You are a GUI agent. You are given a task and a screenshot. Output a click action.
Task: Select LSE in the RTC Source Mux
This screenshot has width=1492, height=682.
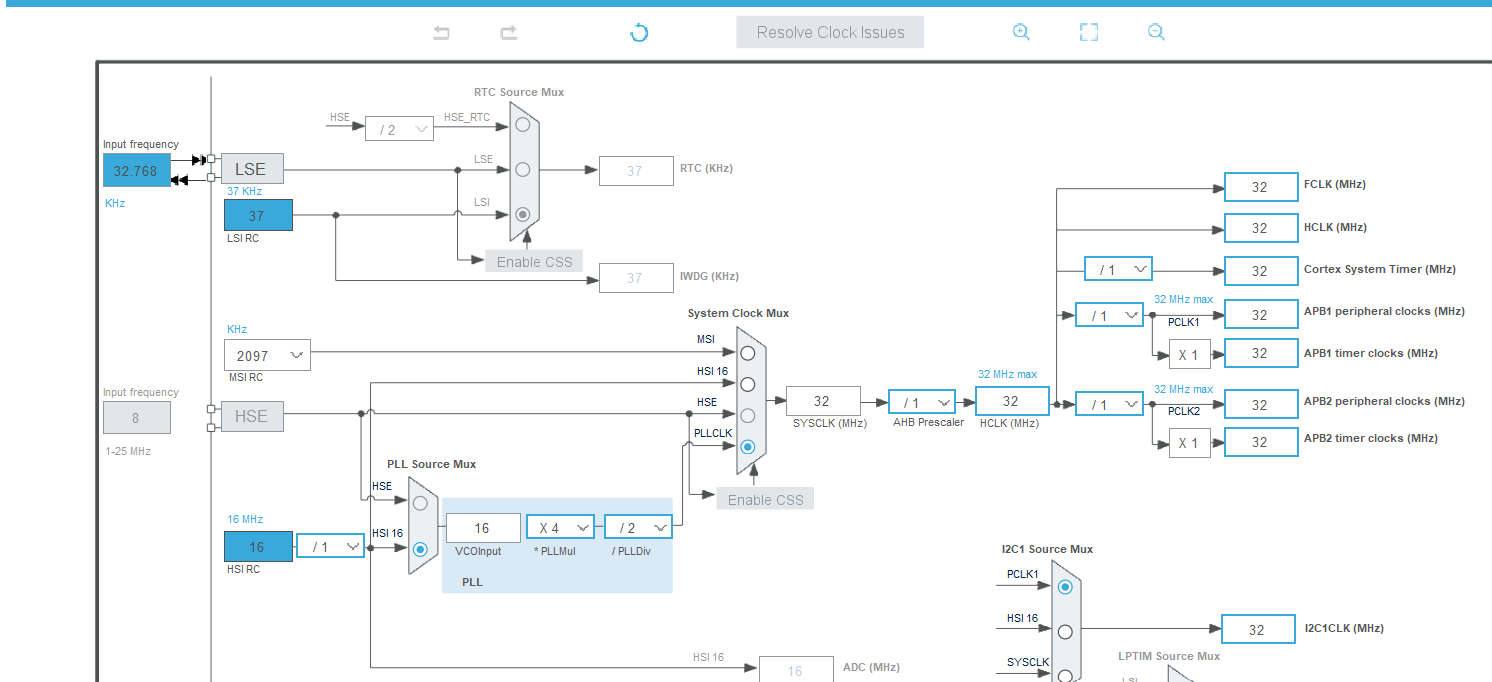[x=521, y=168]
